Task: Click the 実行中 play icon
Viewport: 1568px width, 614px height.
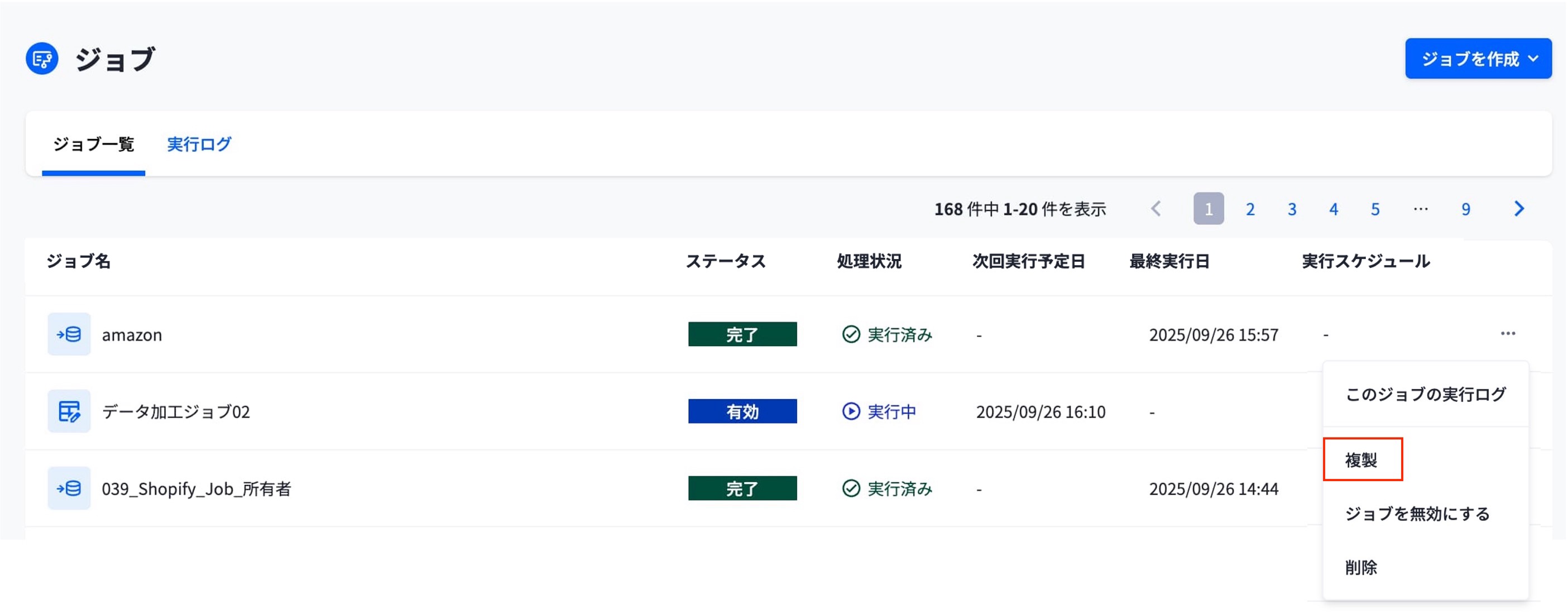Action: [850, 411]
